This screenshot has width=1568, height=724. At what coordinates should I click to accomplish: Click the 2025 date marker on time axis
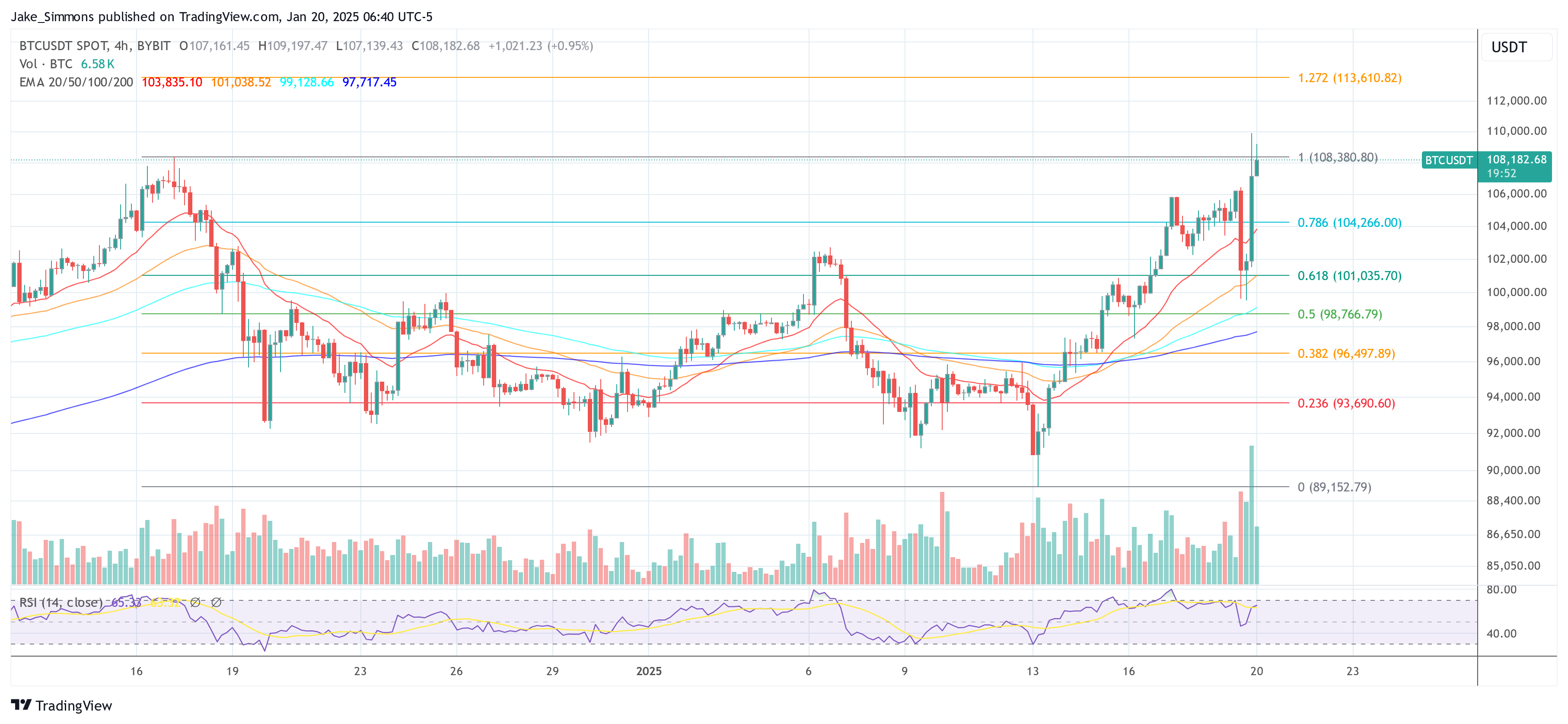click(x=649, y=671)
